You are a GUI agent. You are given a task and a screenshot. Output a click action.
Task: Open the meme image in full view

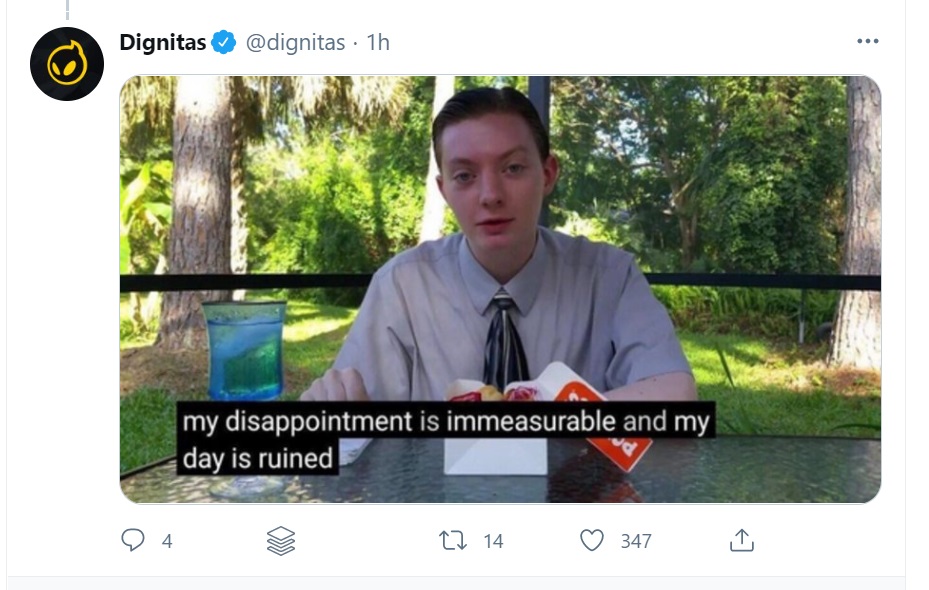500,289
